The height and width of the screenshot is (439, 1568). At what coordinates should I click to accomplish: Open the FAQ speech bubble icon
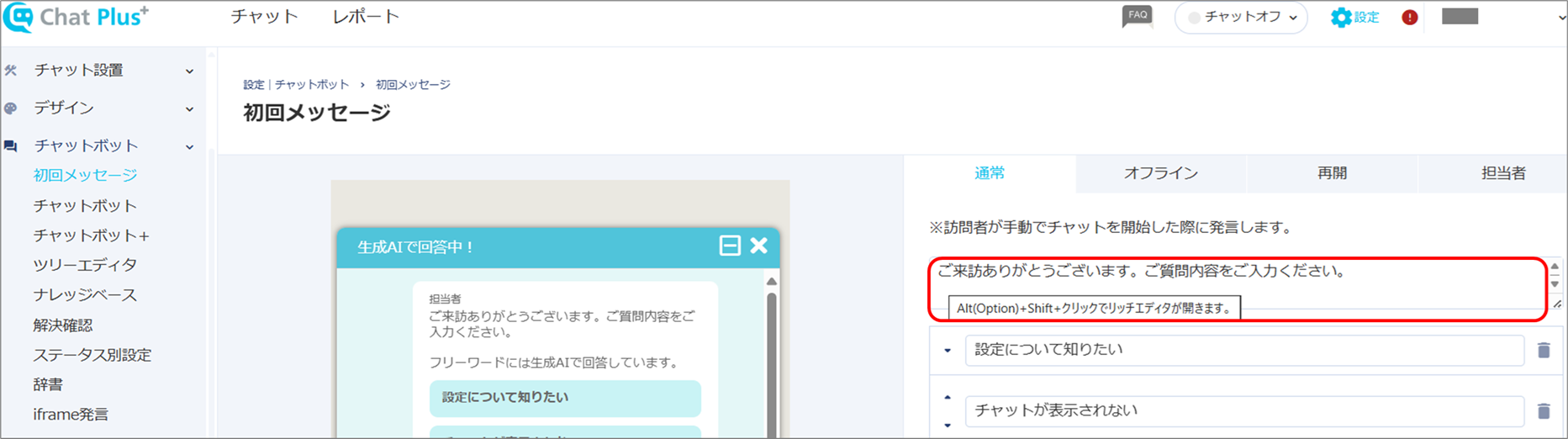(1138, 16)
